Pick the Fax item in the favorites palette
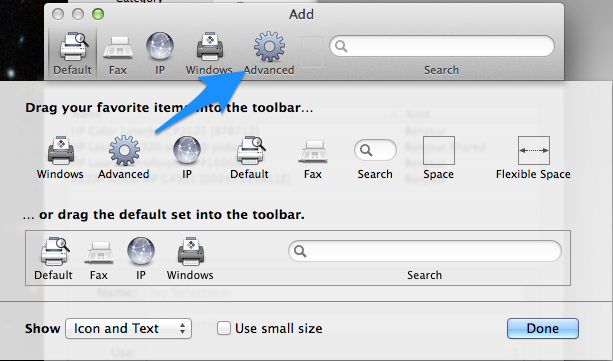The width and height of the screenshot is (613, 361). pos(313,159)
